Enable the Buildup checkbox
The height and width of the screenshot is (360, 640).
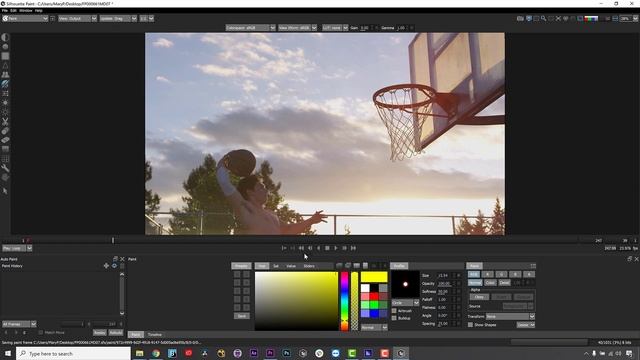pyautogui.click(x=394, y=318)
